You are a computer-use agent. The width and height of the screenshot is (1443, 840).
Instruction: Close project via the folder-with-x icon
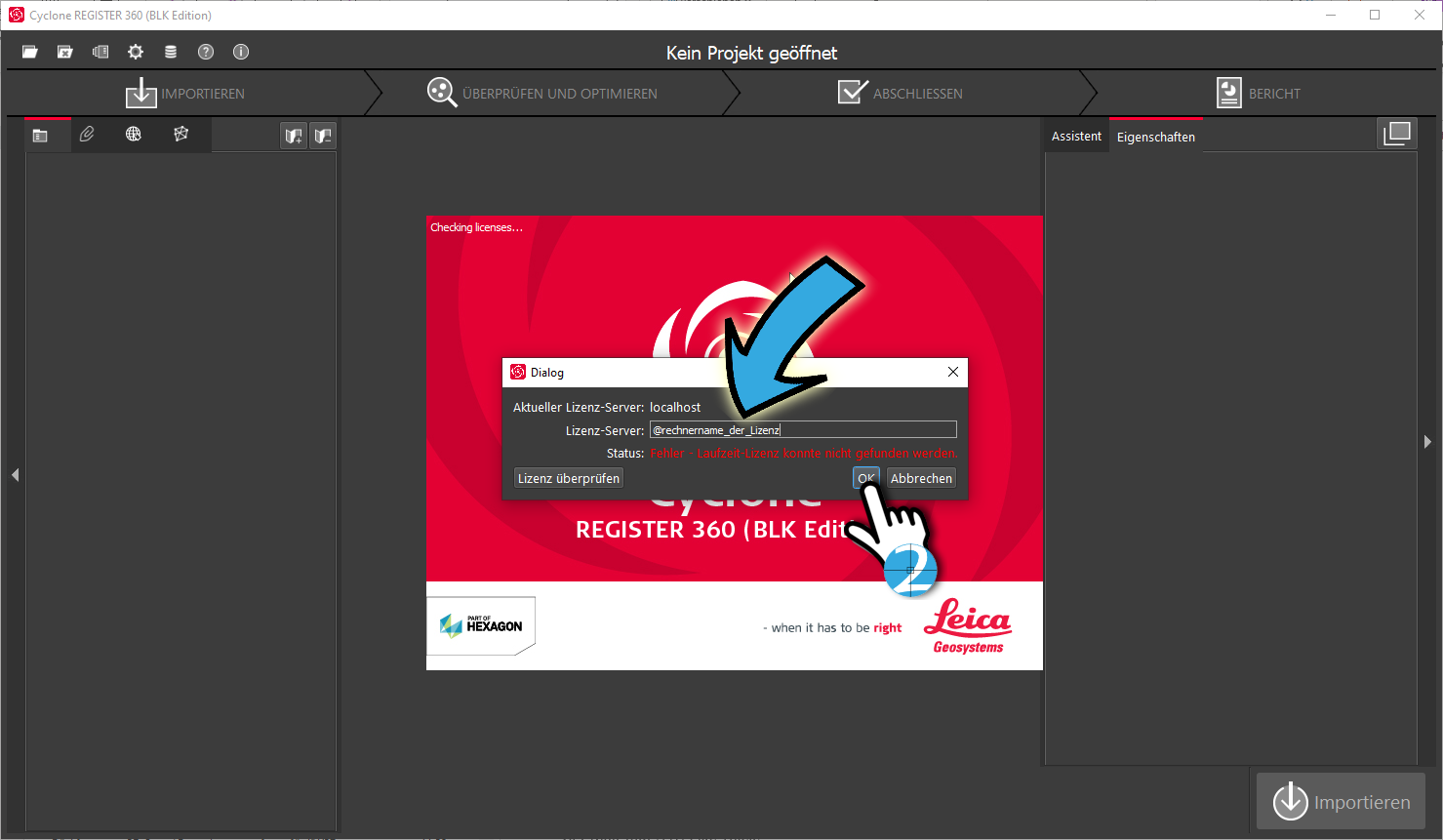pyautogui.click(x=65, y=52)
